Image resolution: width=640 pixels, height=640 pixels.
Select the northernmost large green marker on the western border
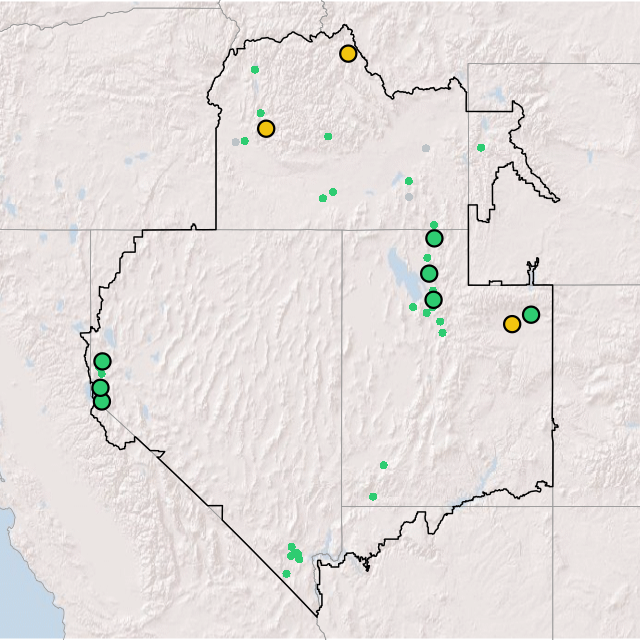[102, 361]
